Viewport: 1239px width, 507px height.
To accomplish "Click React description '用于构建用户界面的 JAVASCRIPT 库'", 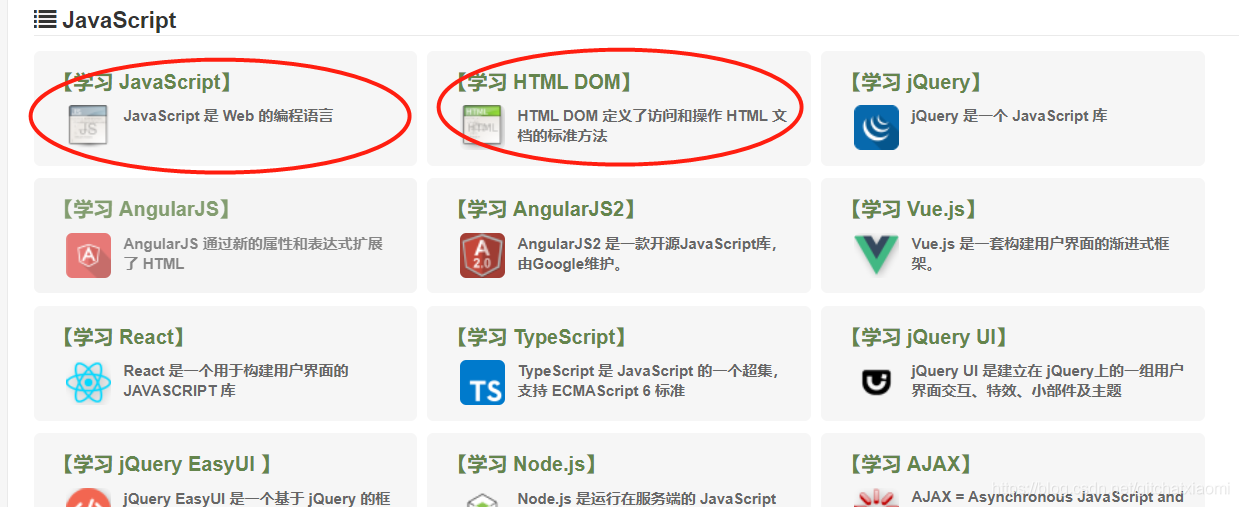I will click(x=236, y=381).
